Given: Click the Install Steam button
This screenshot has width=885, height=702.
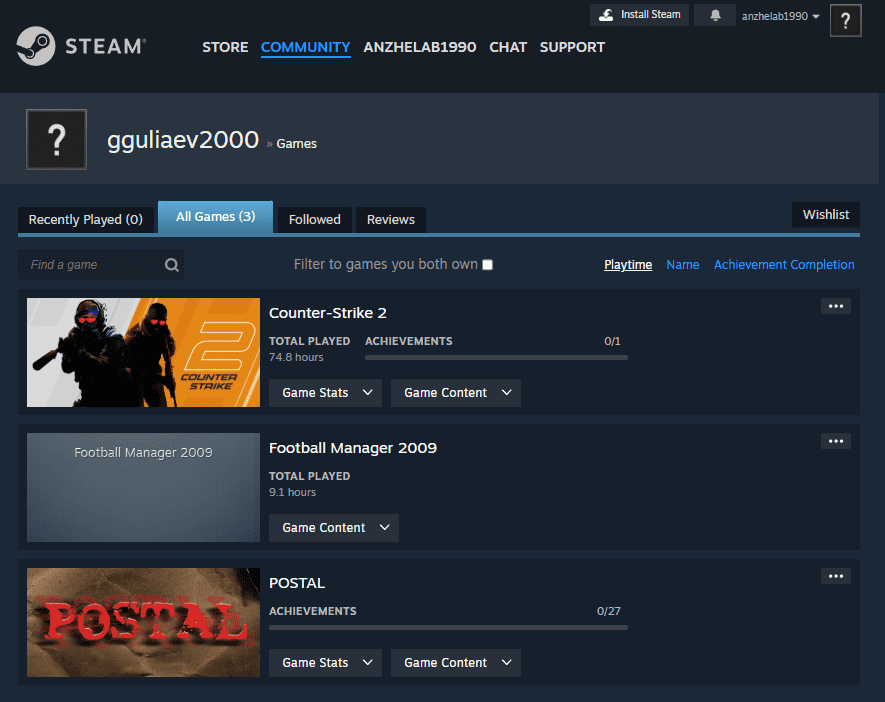Looking at the screenshot, I should point(639,15).
